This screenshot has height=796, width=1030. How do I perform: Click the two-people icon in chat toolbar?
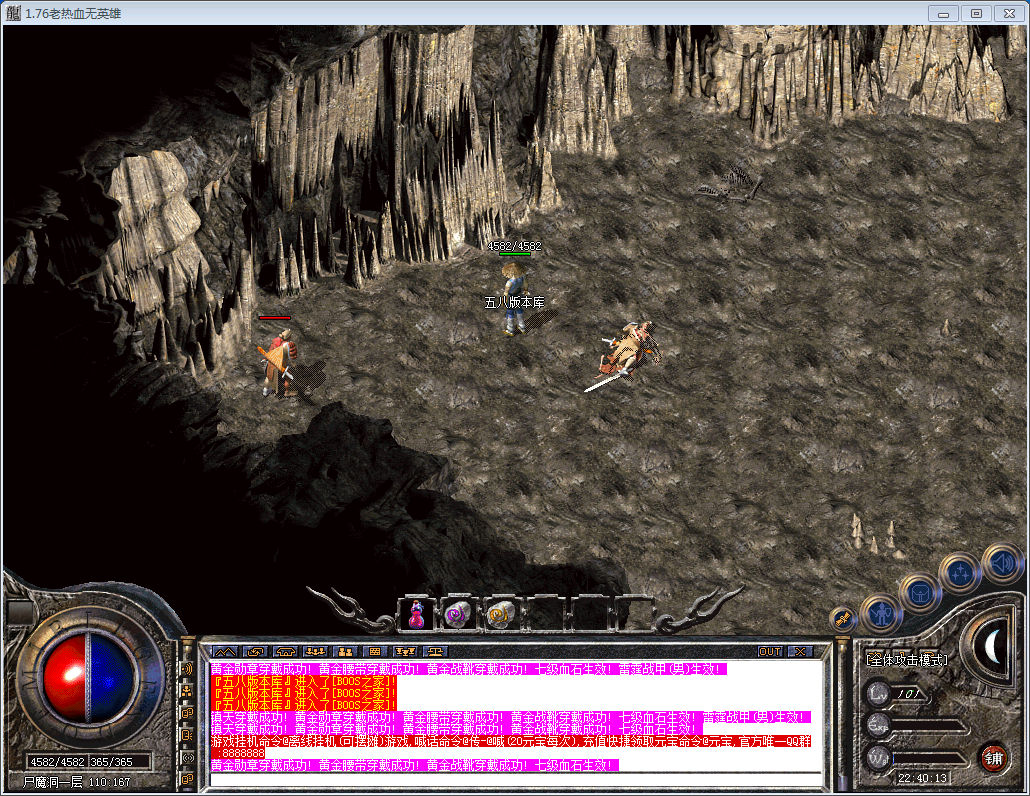pyautogui.click(x=345, y=652)
